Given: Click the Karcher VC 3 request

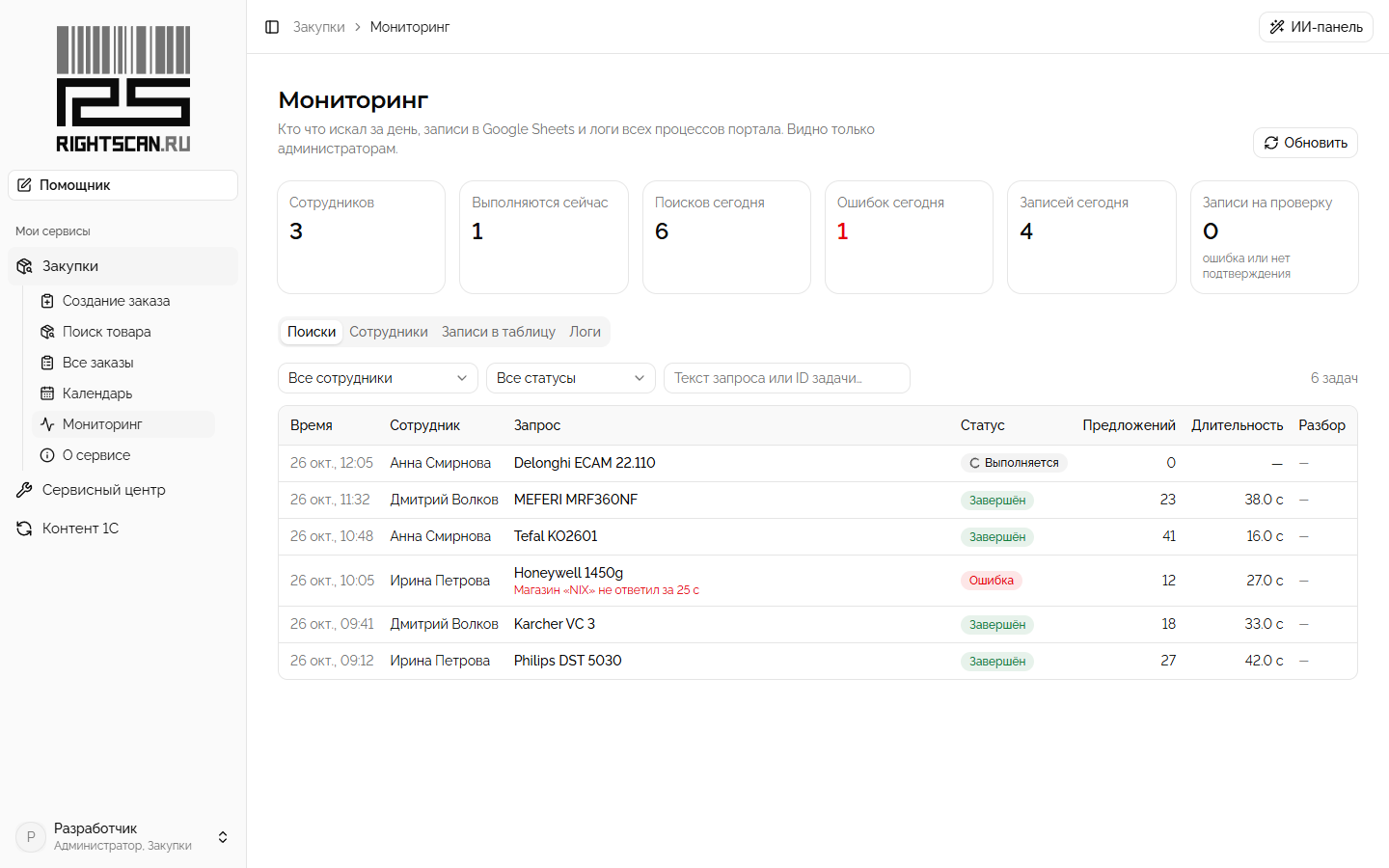Looking at the screenshot, I should tap(555, 624).
